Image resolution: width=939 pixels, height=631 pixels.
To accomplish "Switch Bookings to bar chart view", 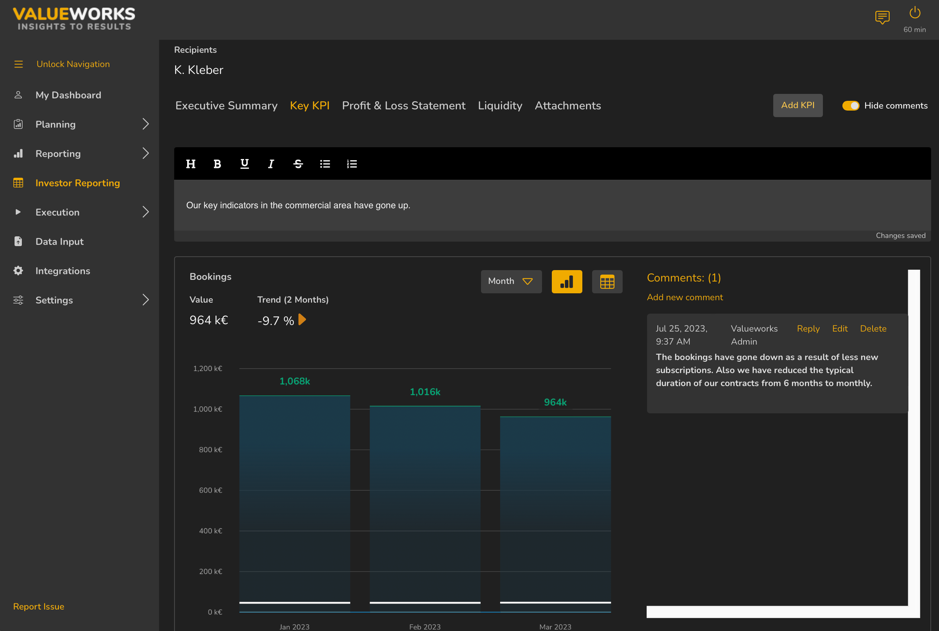I will 566,282.
